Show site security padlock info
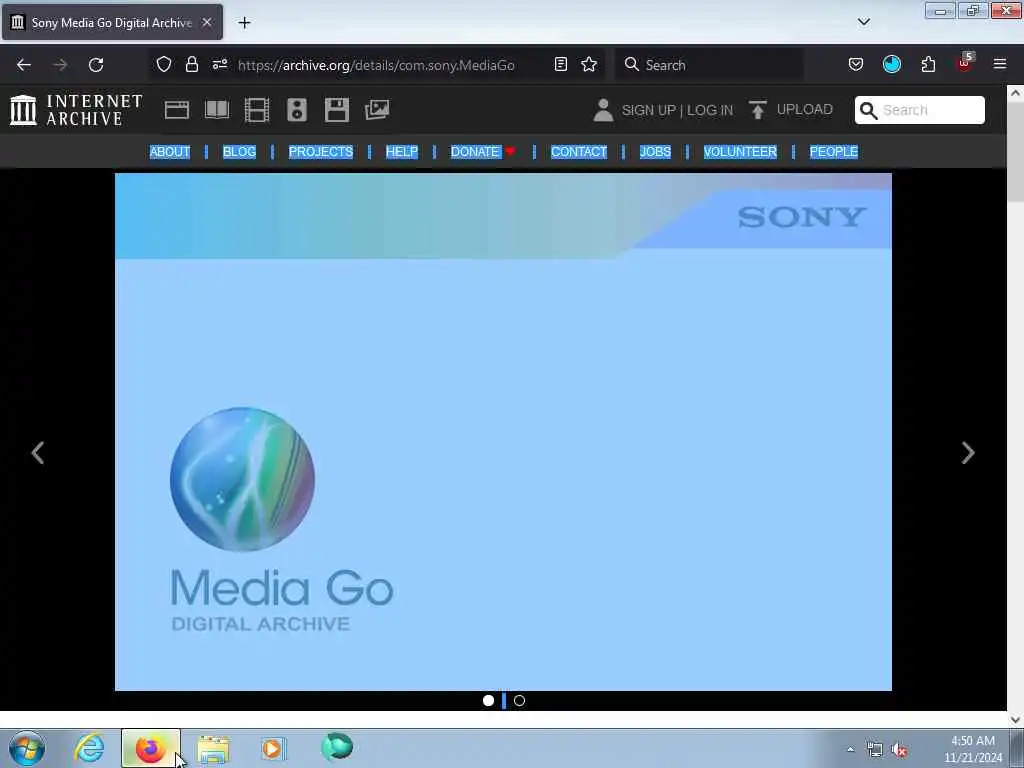The width and height of the screenshot is (1024, 768). pyautogui.click(x=191, y=65)
